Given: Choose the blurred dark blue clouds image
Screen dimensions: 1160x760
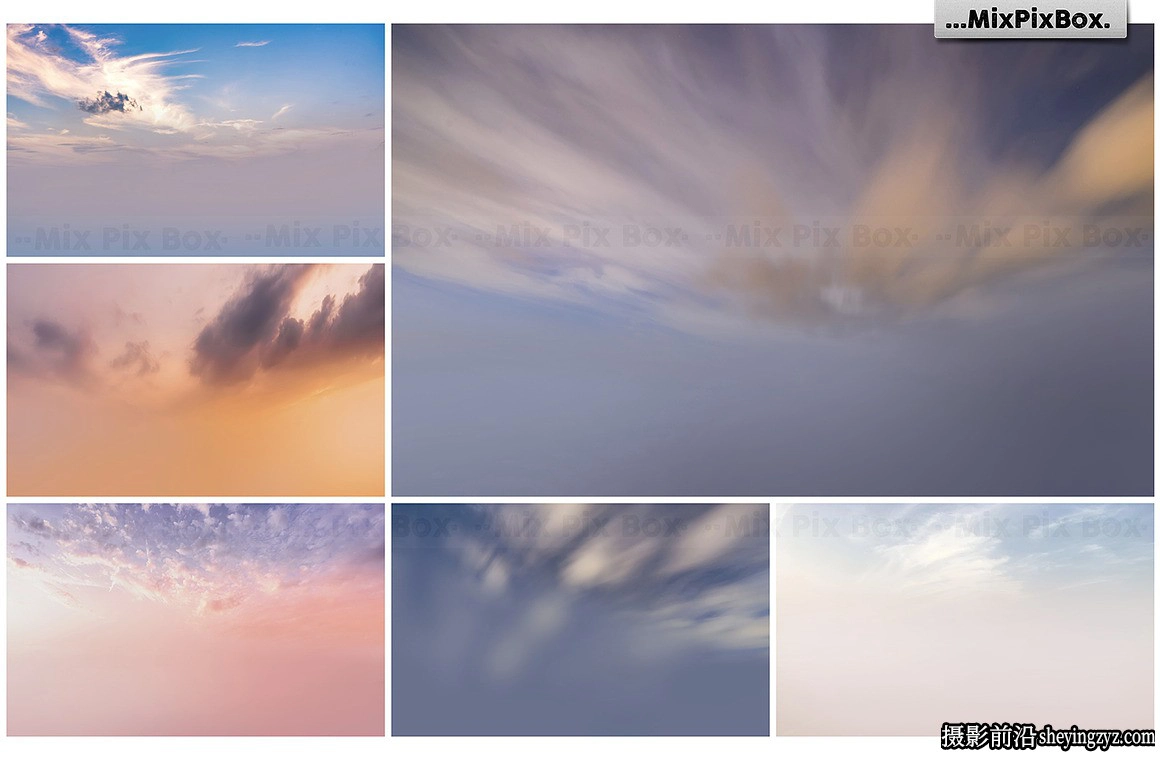Looking at the screenshot, I should point(580,620).
